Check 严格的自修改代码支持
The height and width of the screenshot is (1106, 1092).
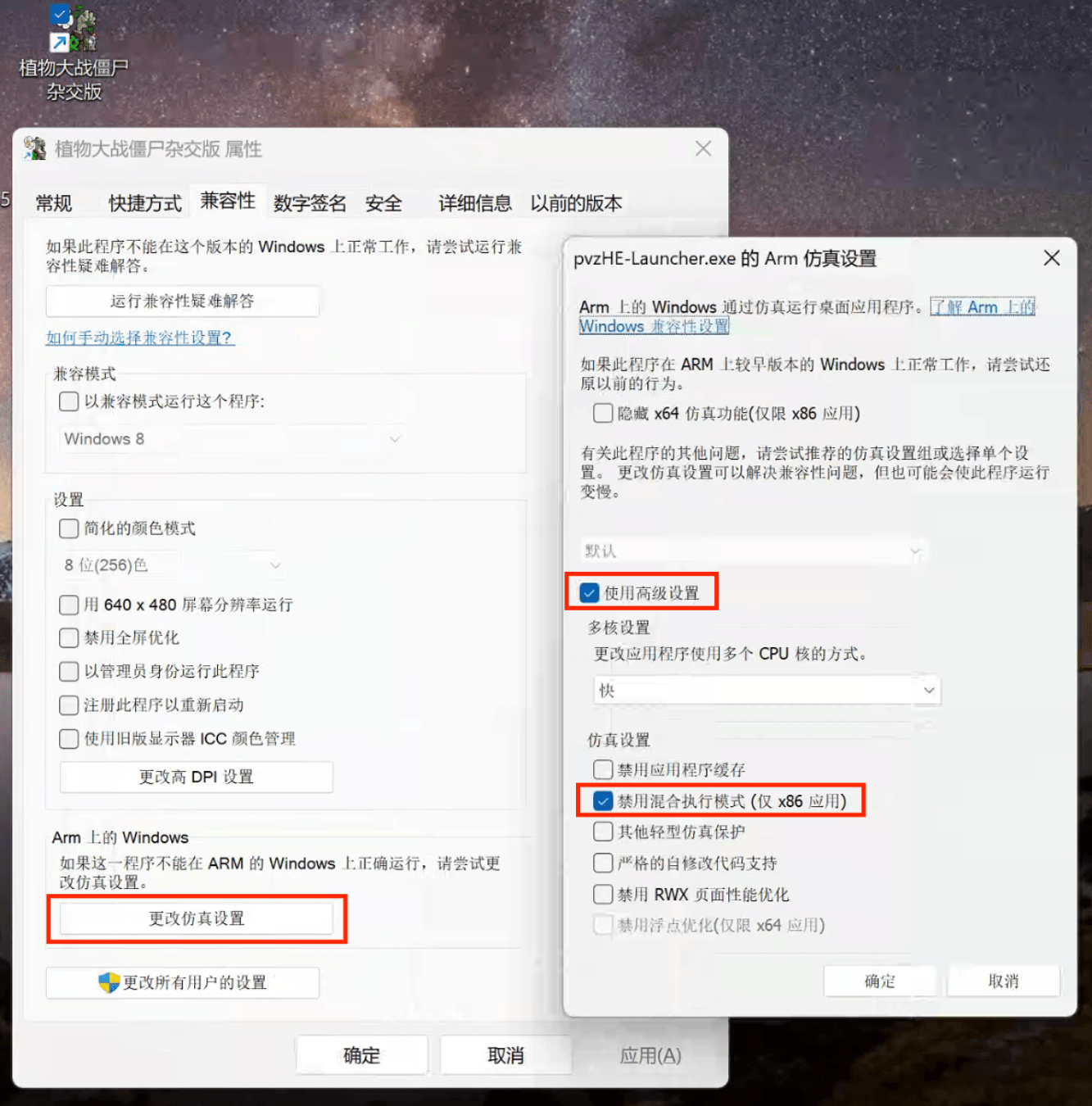point(603,863)
